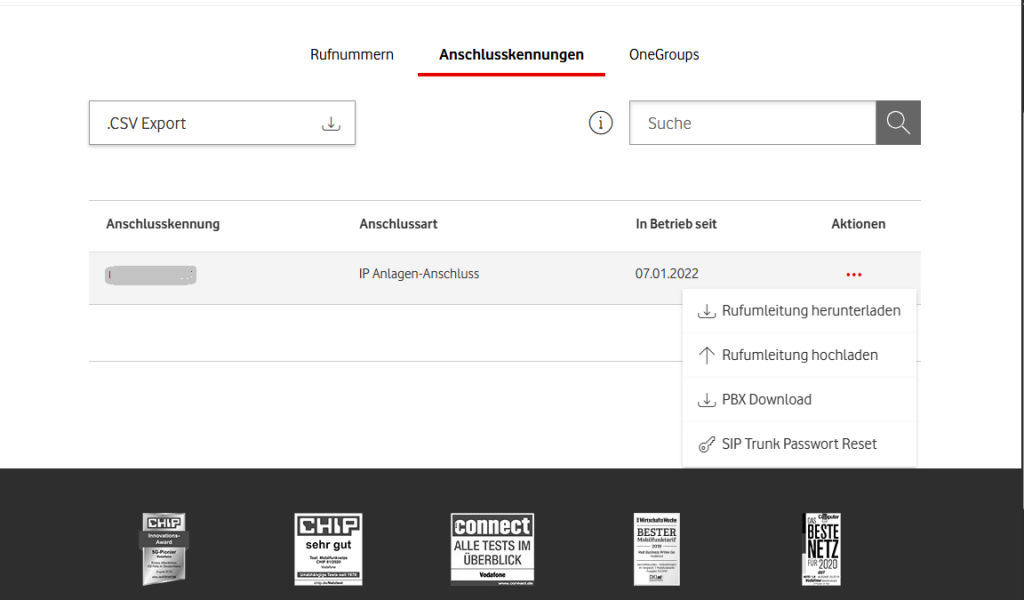The image size is (1024, 600).
Task: Click the Aktionen column header
Action: pyautogui.click(x=858, y=224)
